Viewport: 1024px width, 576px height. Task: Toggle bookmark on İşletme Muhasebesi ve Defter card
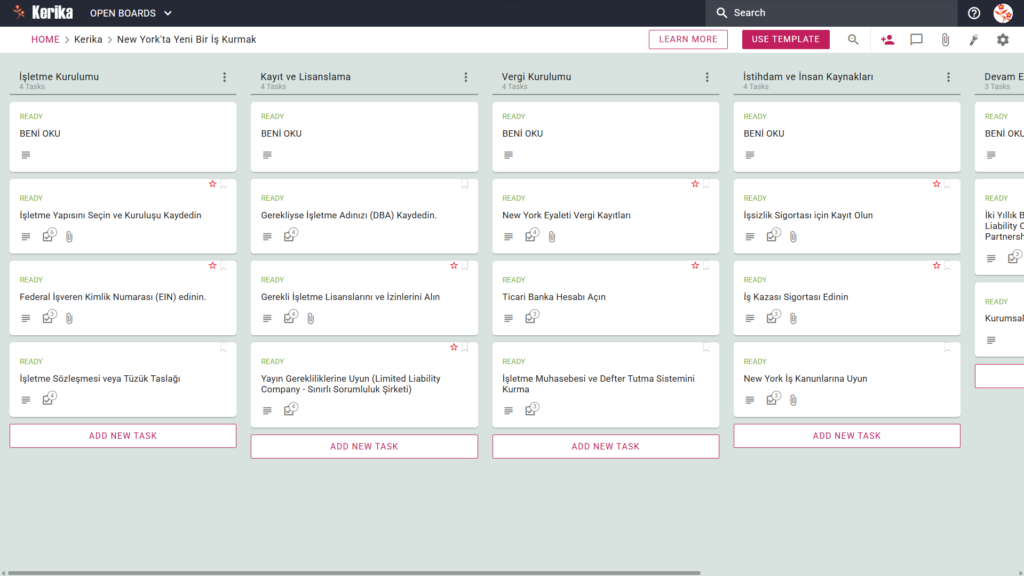pos(706,348)
